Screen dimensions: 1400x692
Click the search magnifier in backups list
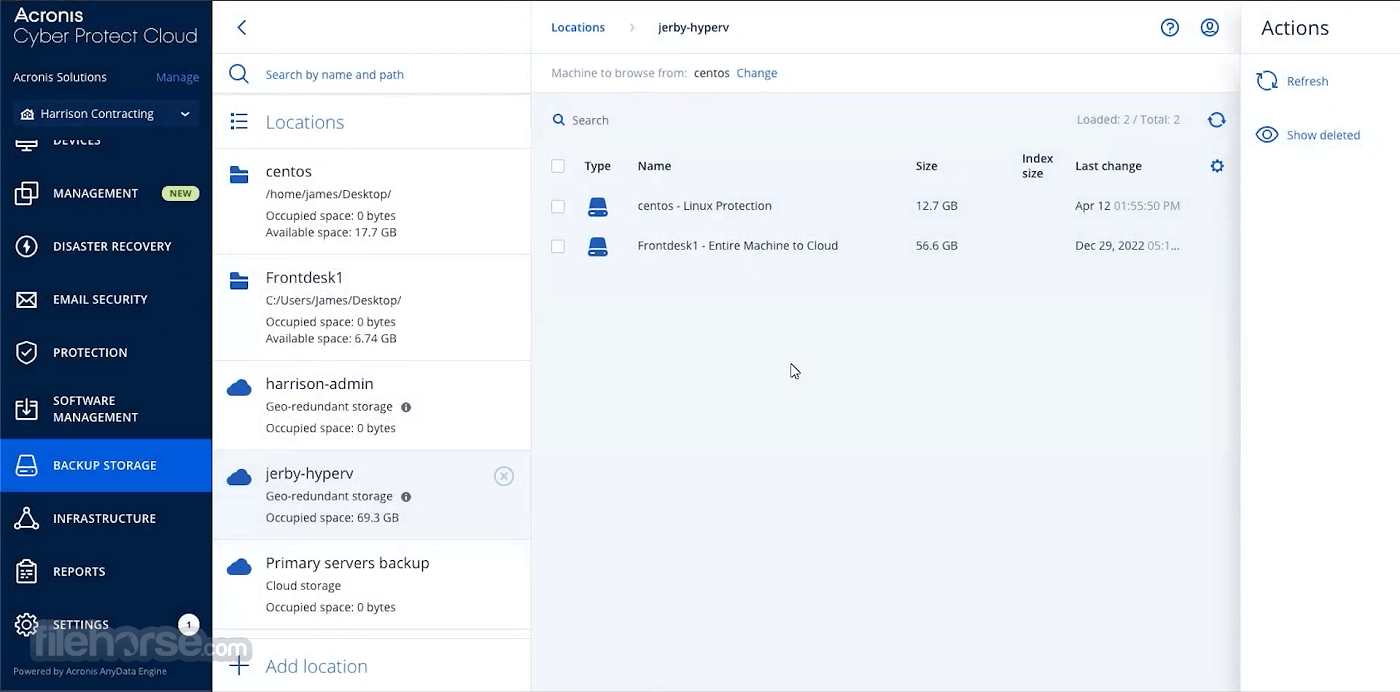click(x=559, y=120)
